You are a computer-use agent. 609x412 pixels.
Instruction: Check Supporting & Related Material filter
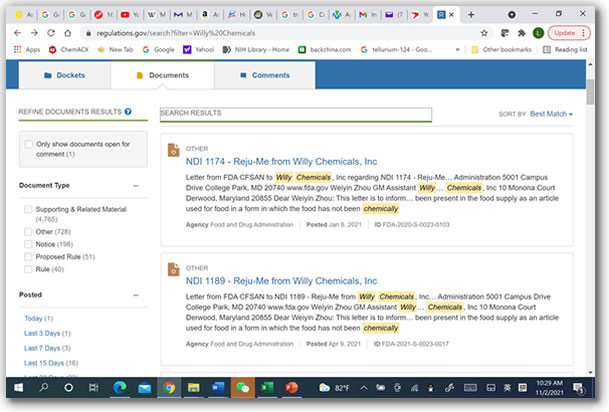tap(28, 209)
